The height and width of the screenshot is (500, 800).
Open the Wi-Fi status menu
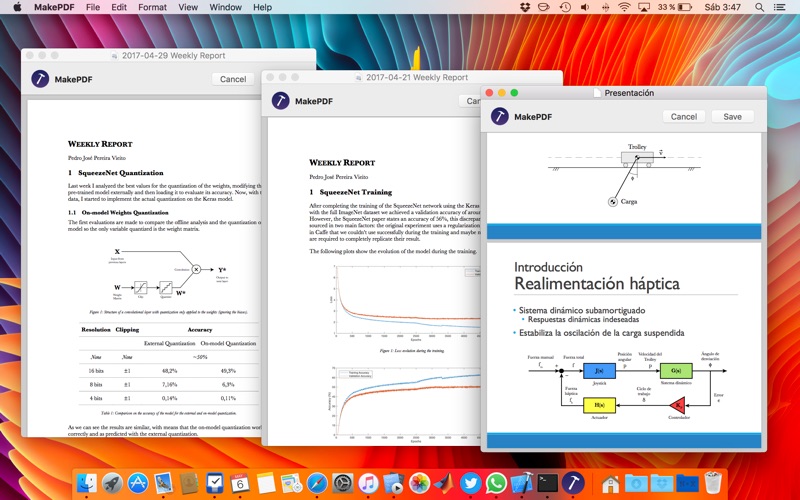point(625,7)
